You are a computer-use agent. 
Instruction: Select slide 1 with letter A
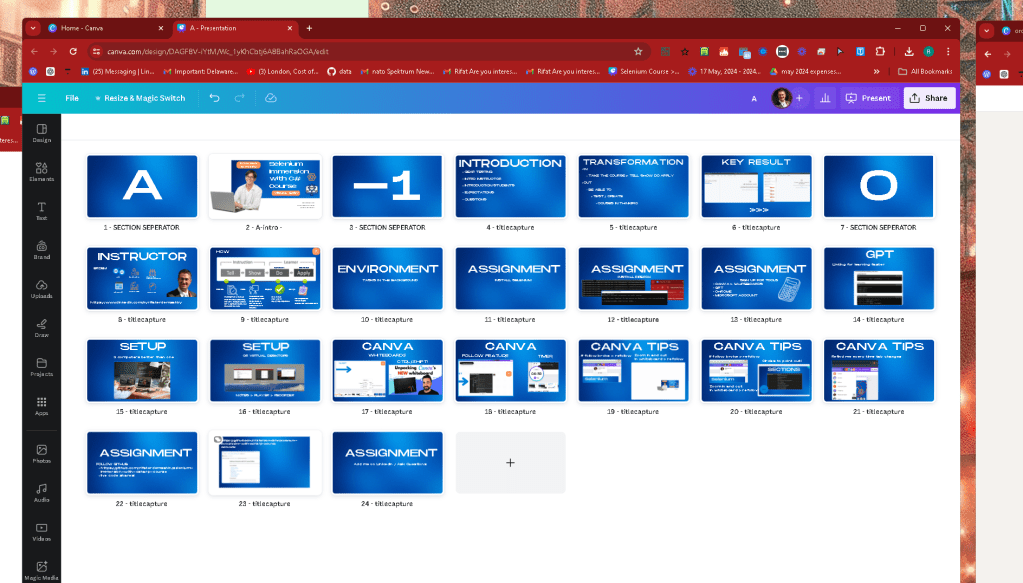coord(142,186)
